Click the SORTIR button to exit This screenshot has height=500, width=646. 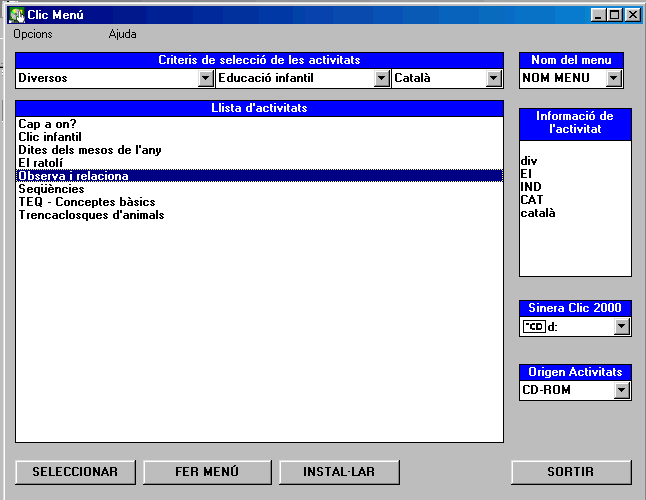click(571, 472)
